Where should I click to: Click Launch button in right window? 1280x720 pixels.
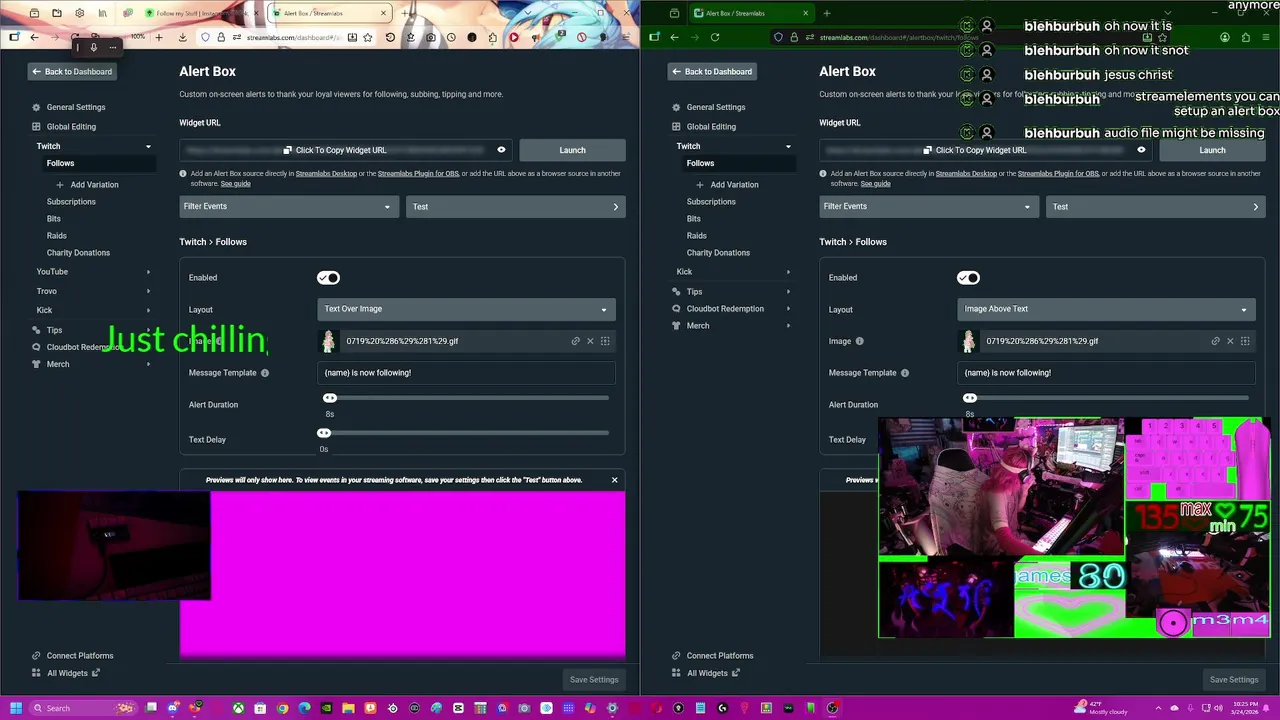tap(1212, 150)
